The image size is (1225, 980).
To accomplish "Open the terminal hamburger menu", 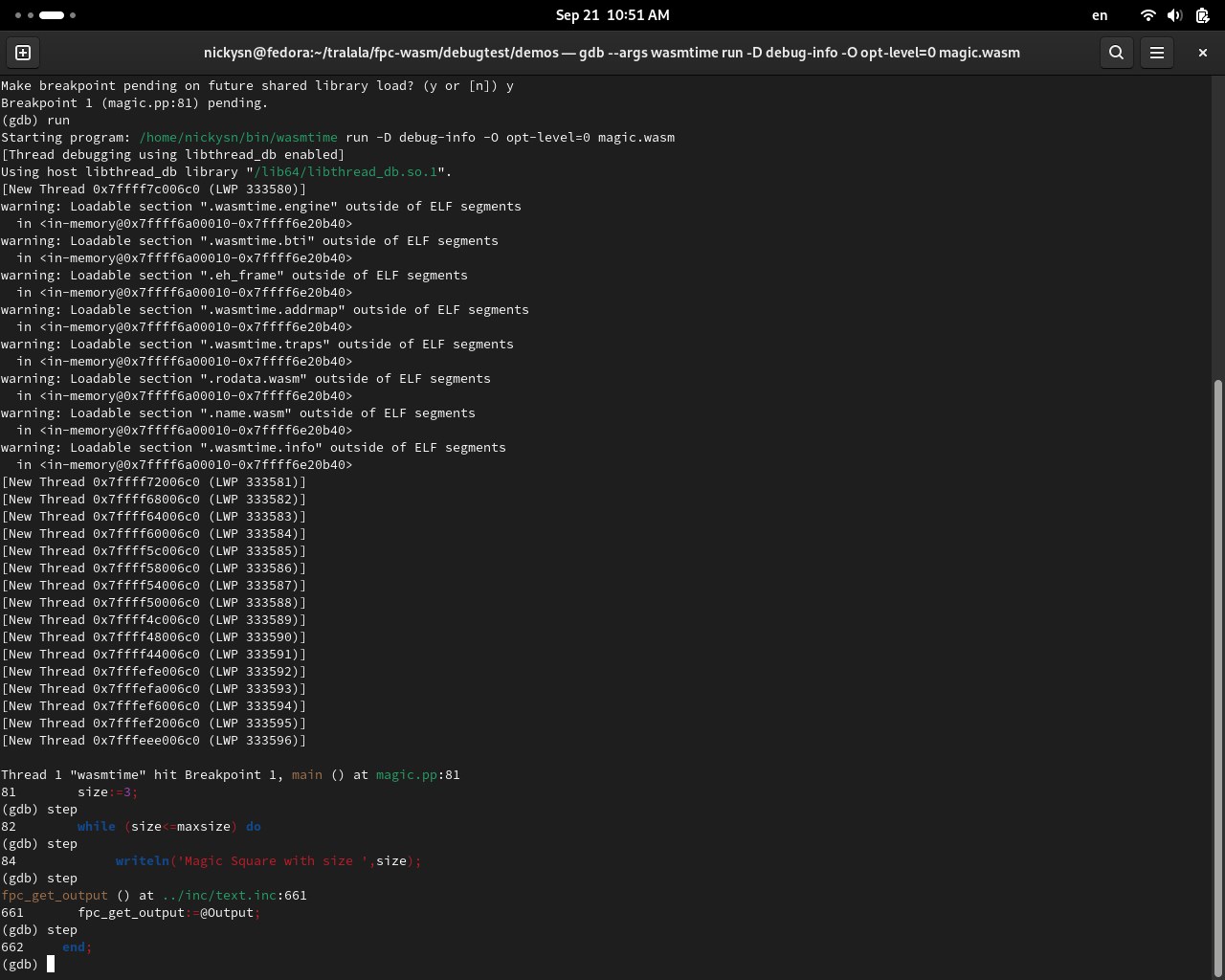I will coord(1157,53).
